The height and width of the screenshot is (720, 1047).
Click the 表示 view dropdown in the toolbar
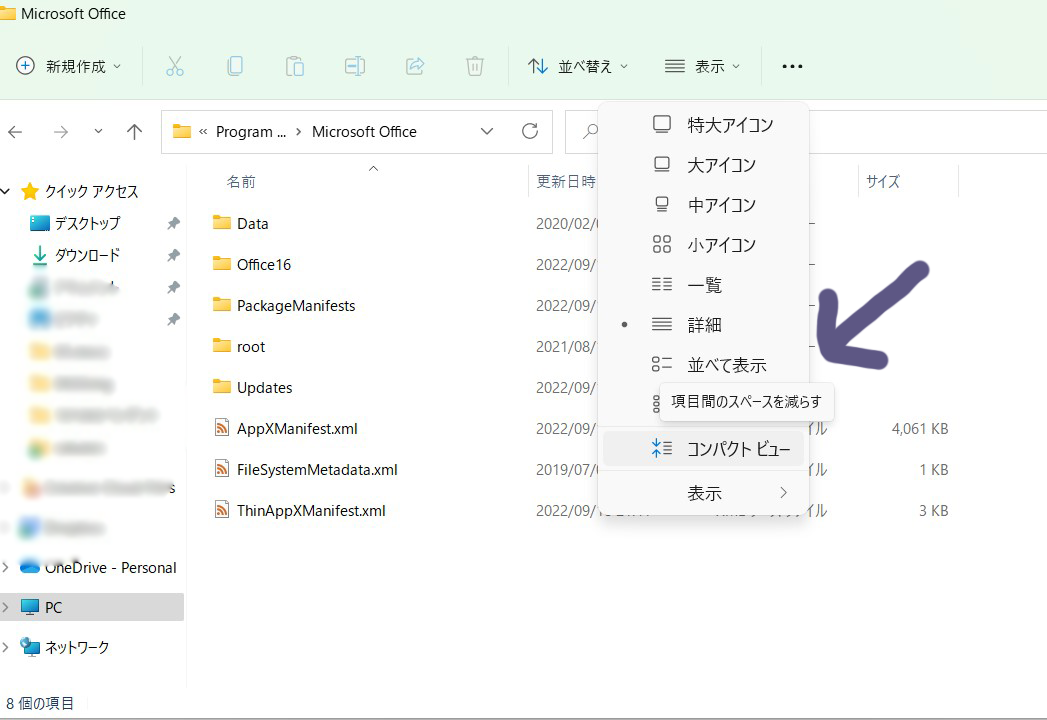tap(703, 66)
